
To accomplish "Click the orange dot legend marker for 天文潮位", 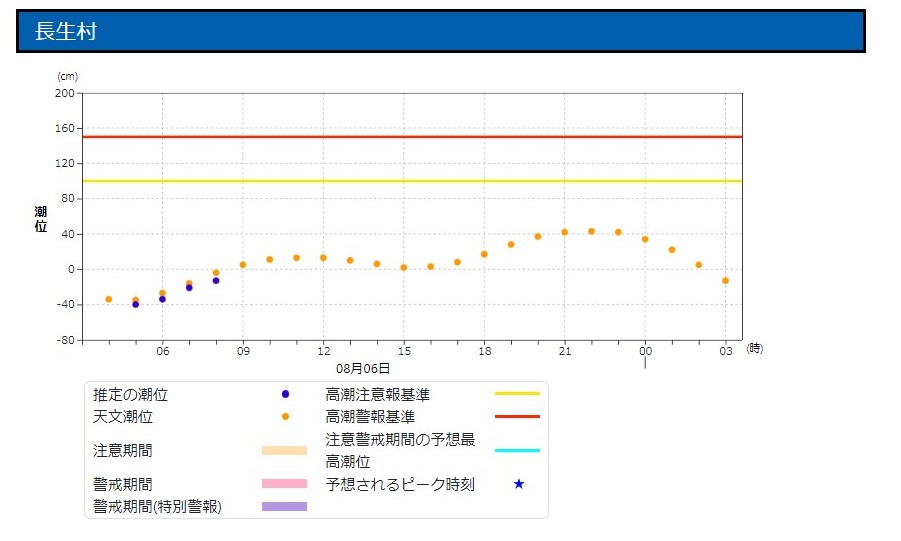I will click(x=285, y=416).
